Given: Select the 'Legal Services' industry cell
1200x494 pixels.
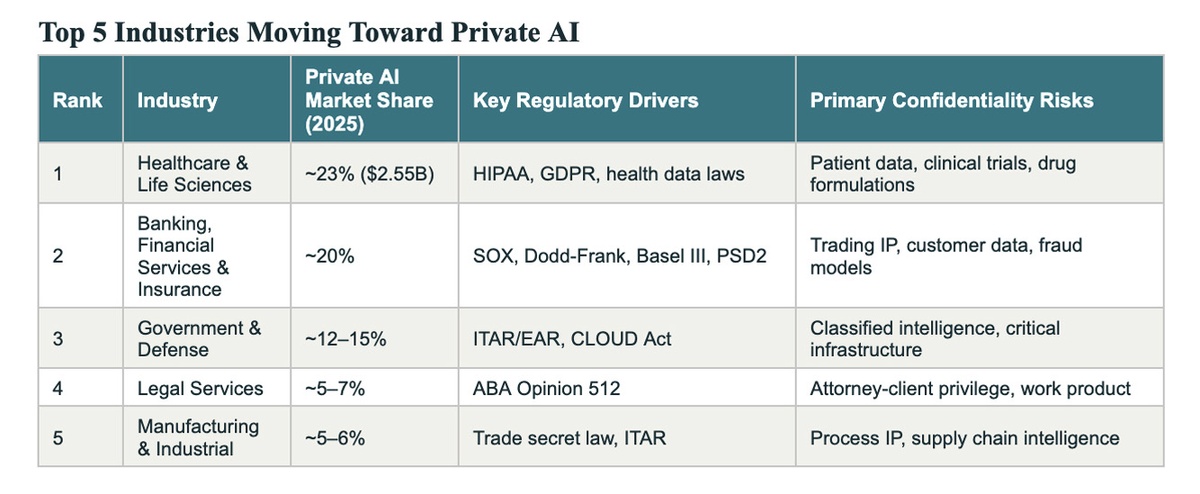Looking at the screenshot, I should point(200,389).
